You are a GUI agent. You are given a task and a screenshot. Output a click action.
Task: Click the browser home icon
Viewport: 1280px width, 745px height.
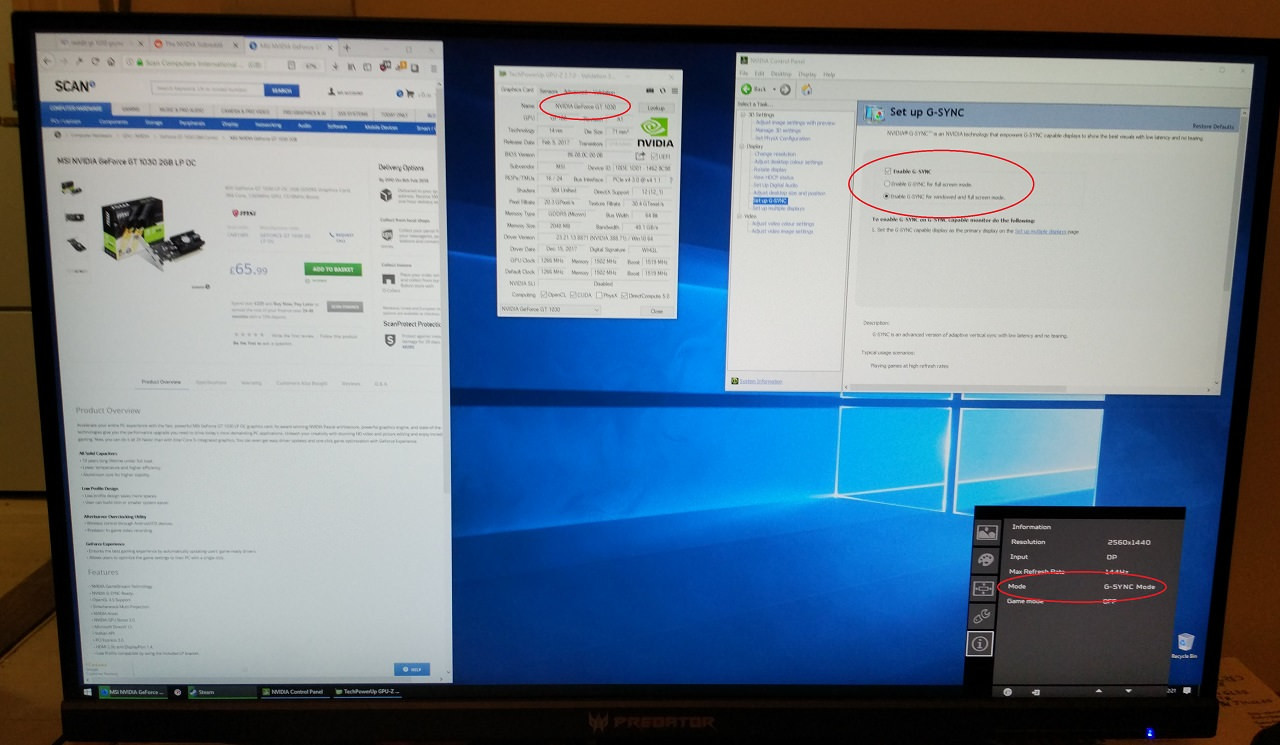(x=111, y=61)
